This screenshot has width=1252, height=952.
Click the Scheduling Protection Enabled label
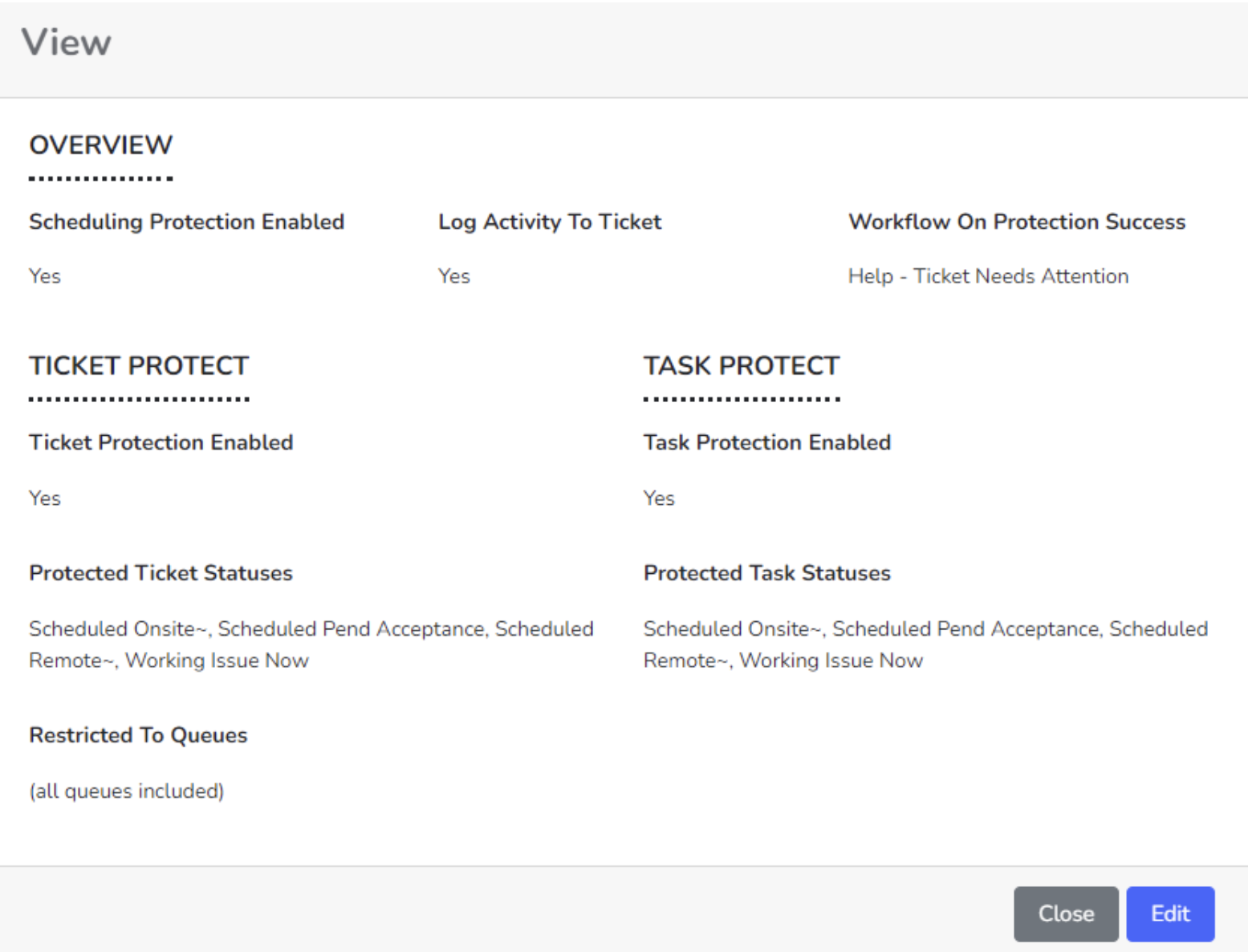click(x=186, y=222)
